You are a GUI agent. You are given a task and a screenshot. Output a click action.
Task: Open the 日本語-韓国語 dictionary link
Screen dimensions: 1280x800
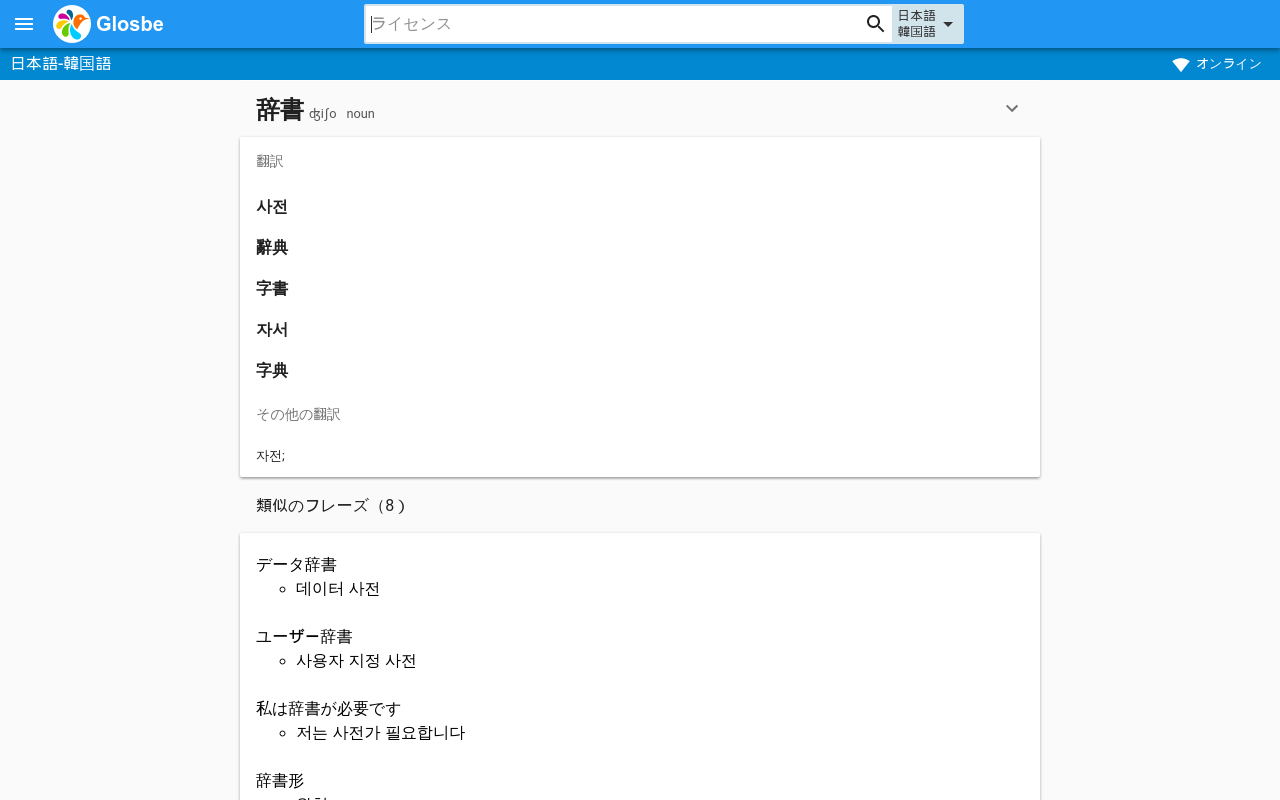[x=61, y=64]
